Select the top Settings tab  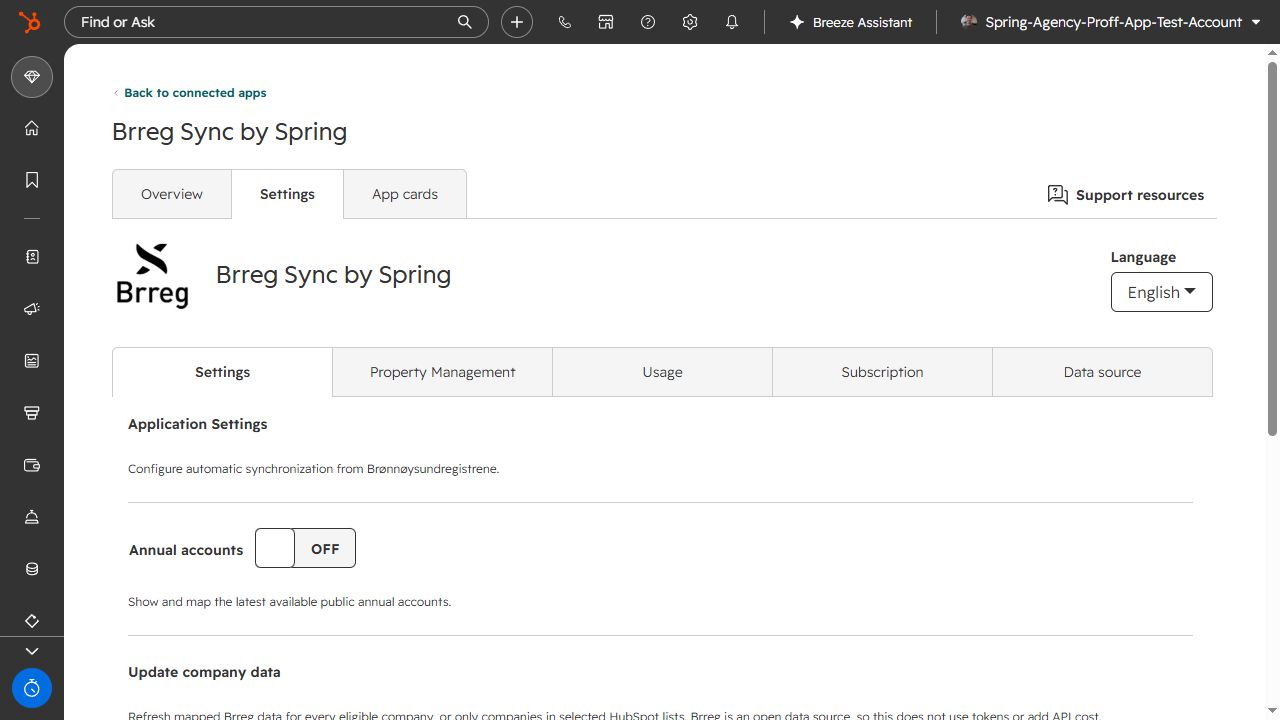(x=287, y=194)
